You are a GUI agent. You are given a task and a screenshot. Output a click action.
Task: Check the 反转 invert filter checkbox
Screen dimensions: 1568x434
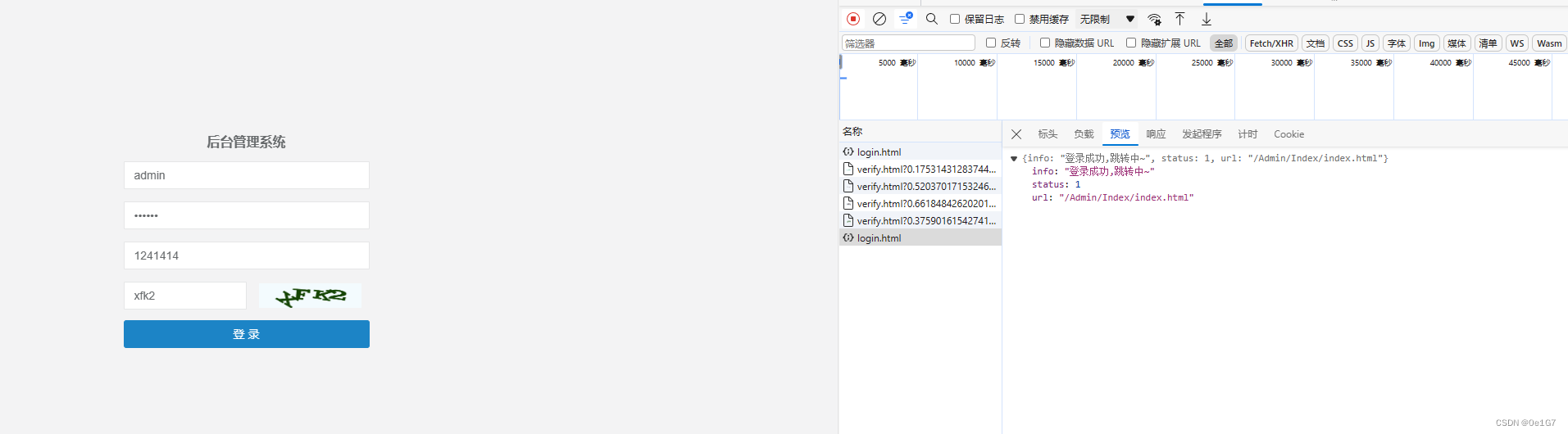tap(991, 43)
